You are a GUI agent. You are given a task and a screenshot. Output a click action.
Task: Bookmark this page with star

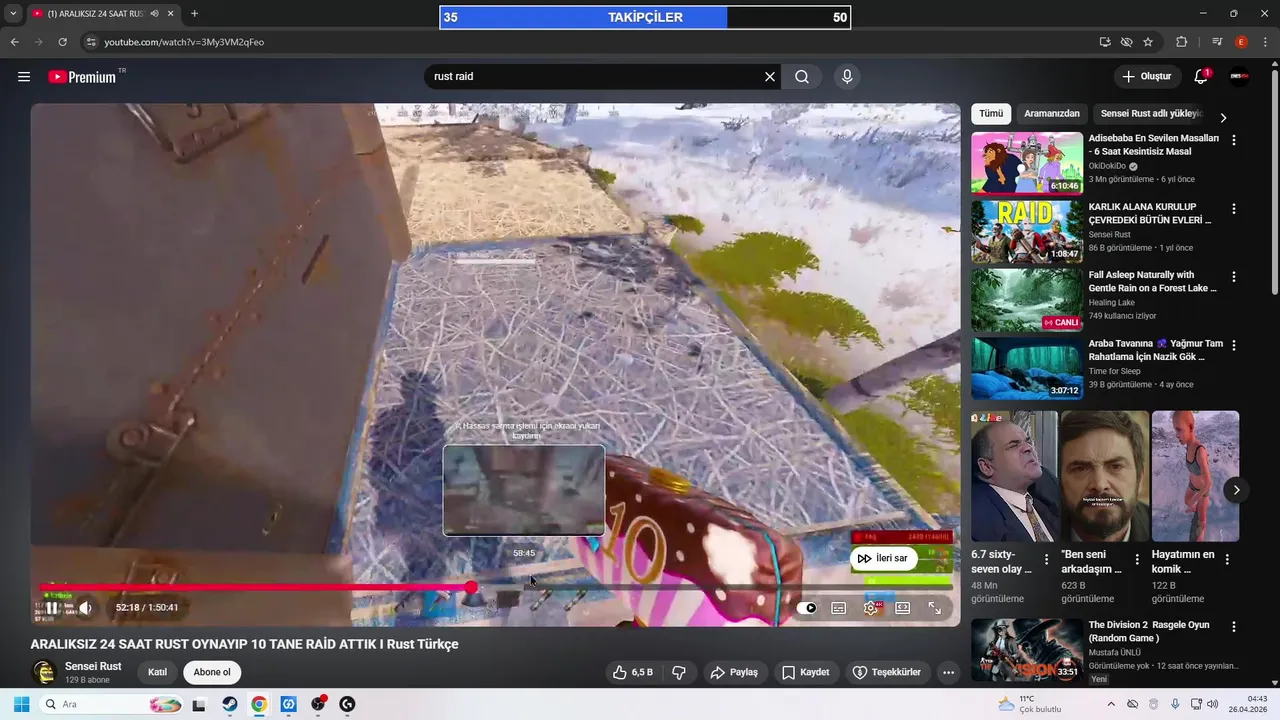point(1148,42)
